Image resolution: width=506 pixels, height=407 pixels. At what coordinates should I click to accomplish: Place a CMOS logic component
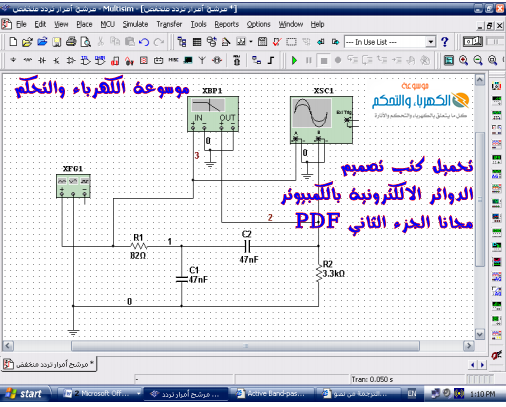click(x=100, y=60)
